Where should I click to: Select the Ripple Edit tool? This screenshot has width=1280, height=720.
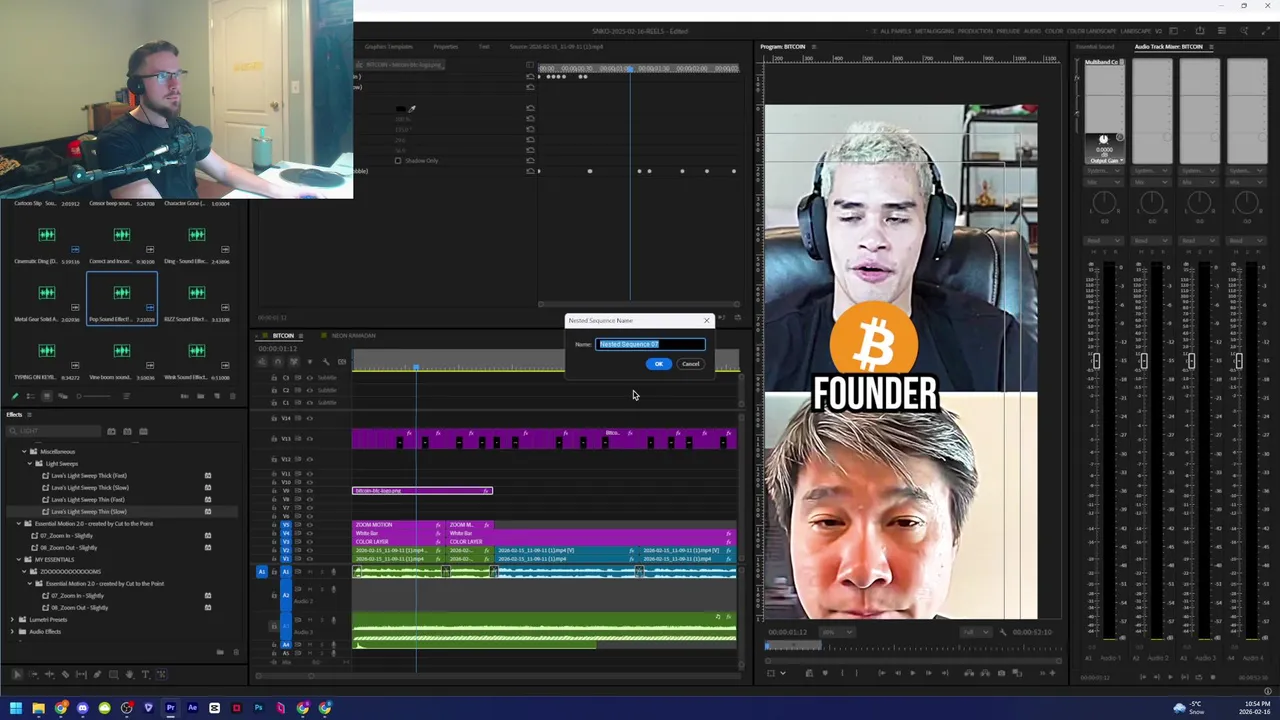(49, 675)
